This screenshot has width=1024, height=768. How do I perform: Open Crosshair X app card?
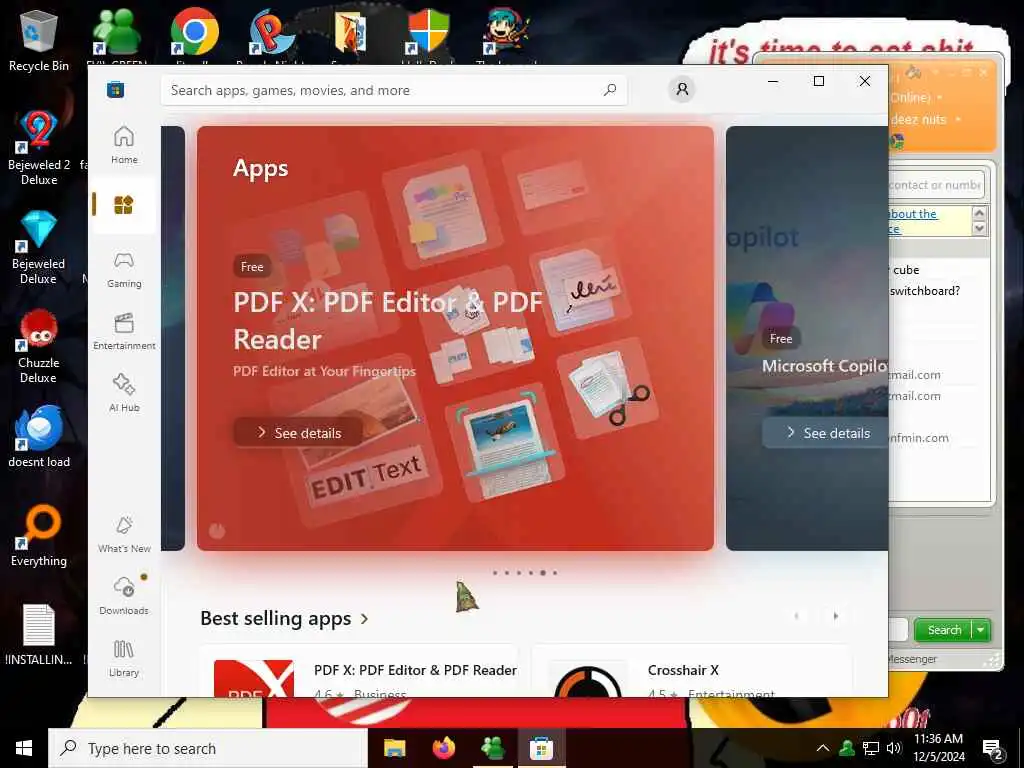(692, 671)
